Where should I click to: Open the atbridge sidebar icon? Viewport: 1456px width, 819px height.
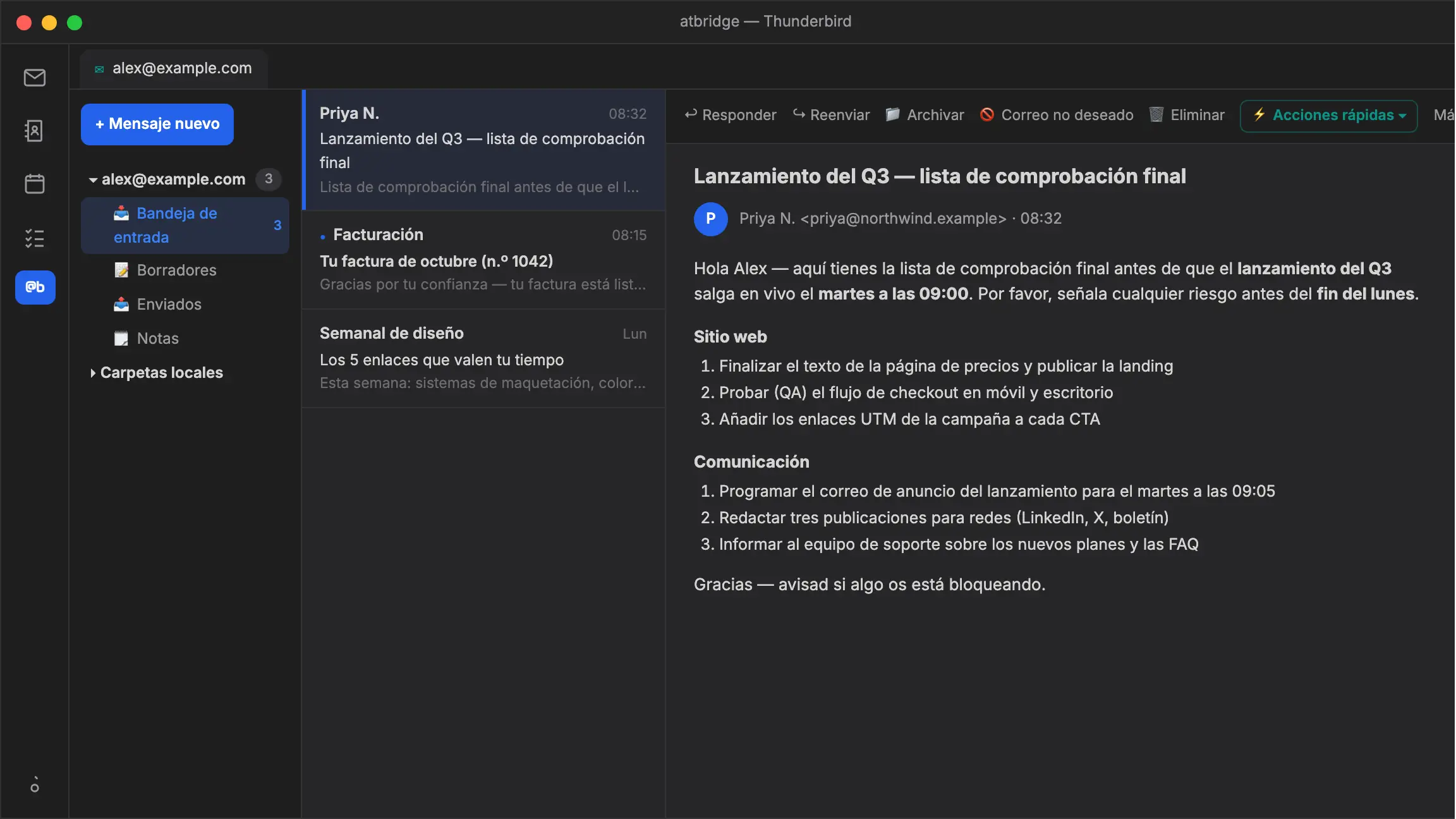tap(35, 288)
